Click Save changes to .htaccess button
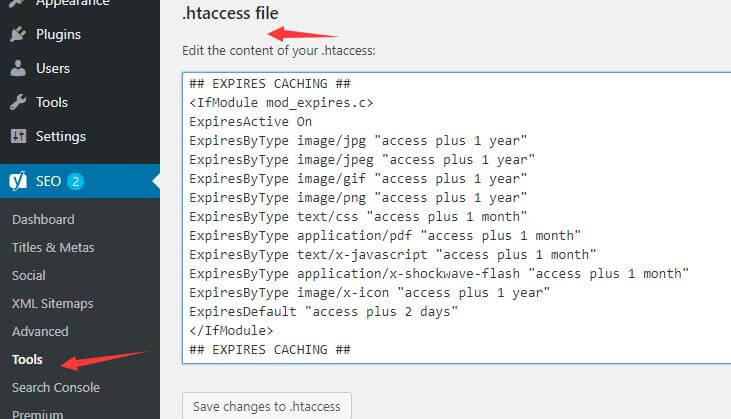The height and width of the screenshot is (419, 731). click(x=267, y=406)
